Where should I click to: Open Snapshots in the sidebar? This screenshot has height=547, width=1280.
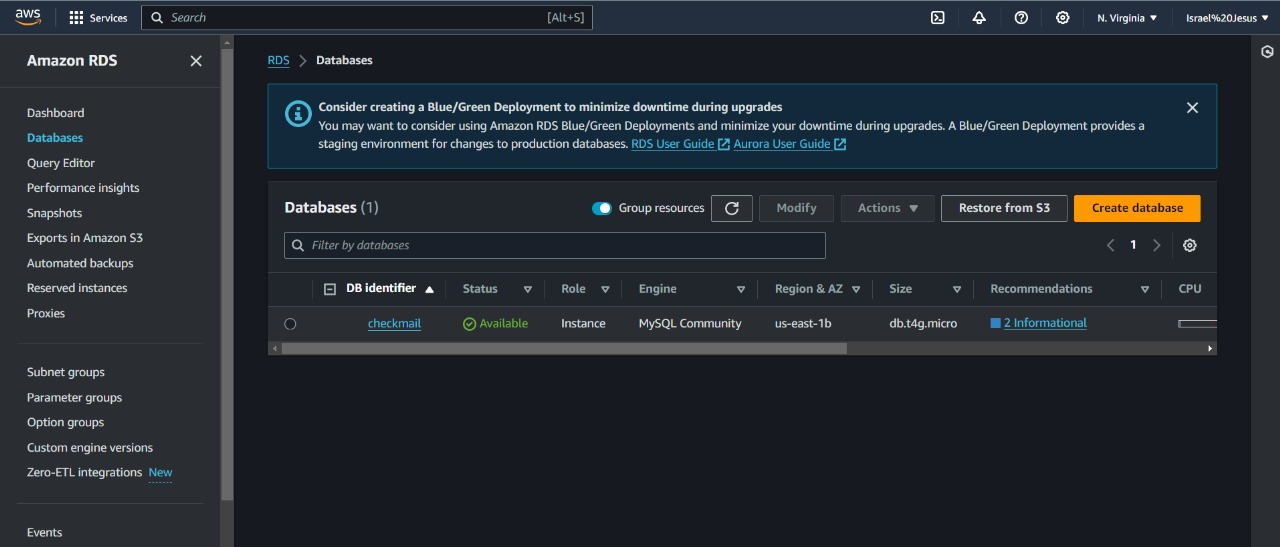click(54, 213)
